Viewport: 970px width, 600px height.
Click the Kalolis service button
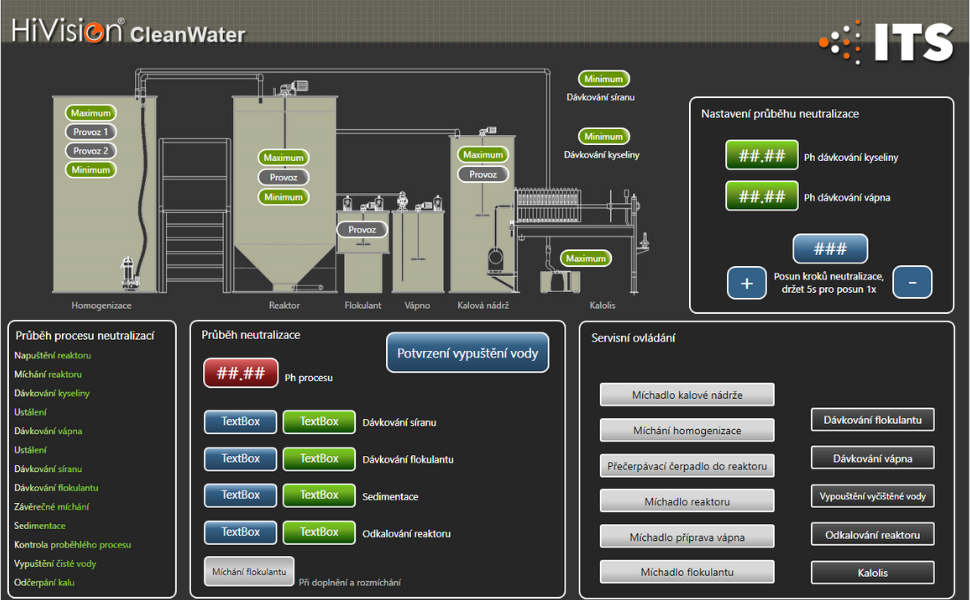[x=872, y=573]
